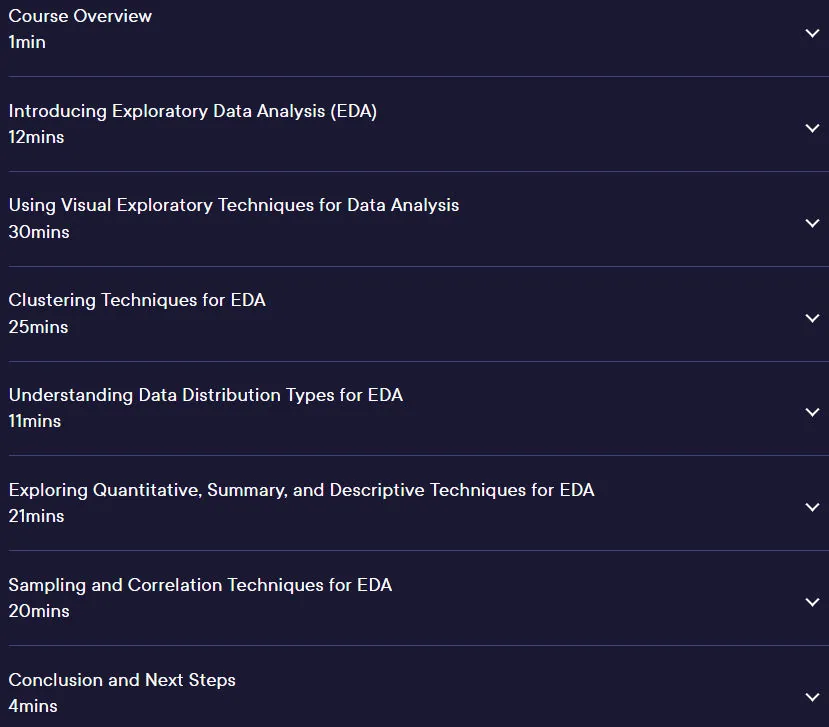Image resolution: width=829 pixels, height=727 pixels.
Task: Select Exploring Quantitative, Summary, and Descriptive Techniques
Action: point(301,490)
